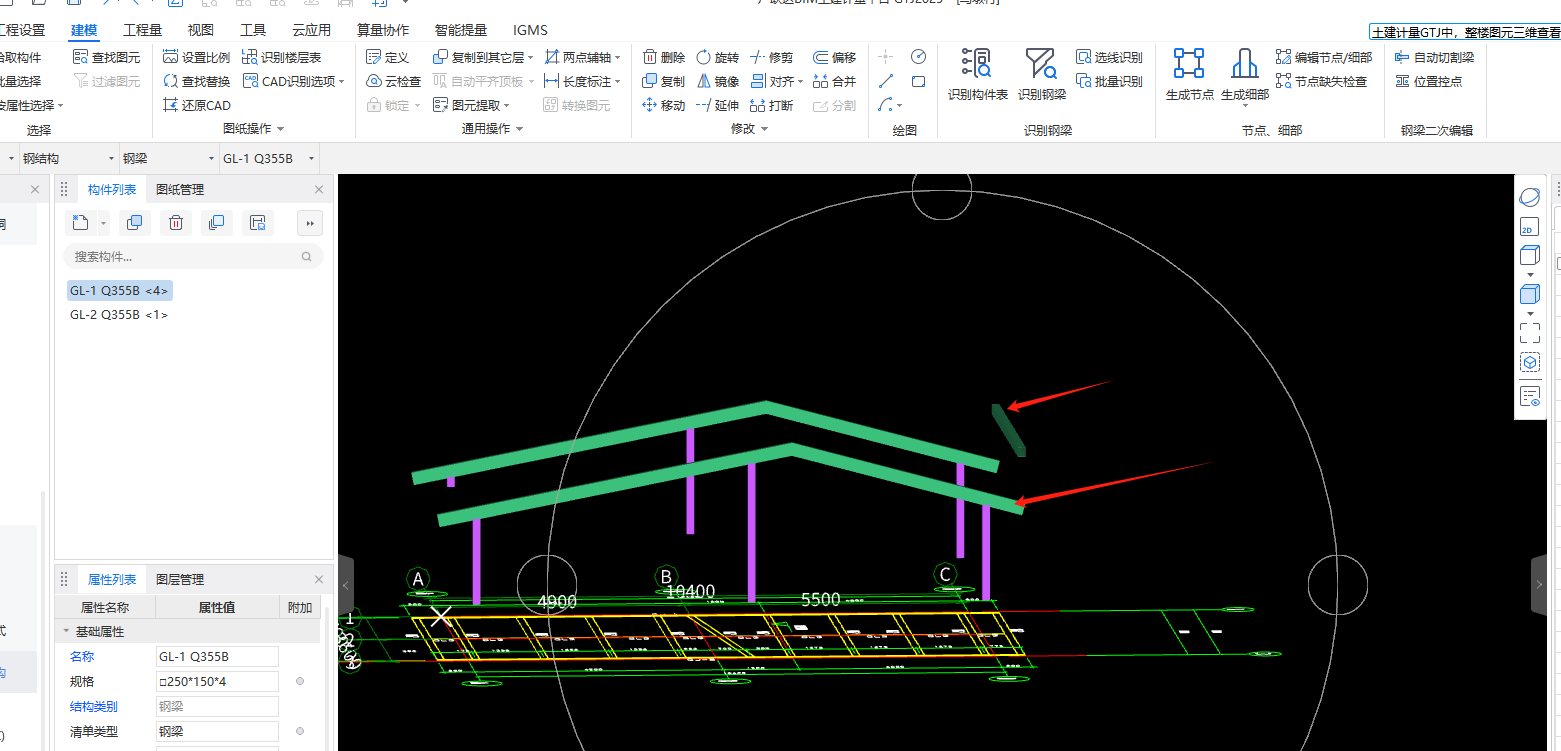This screenshot has width=1561, height=751.
Task: Open 设置比例 (set scale) tool
Action: (x=196, y=58)
